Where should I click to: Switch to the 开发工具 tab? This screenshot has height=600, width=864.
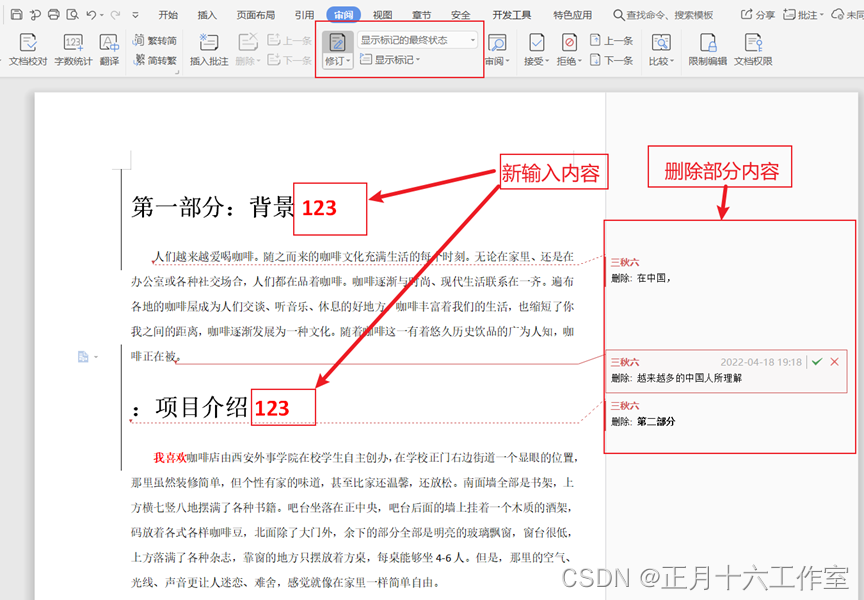tap(511, 15)
